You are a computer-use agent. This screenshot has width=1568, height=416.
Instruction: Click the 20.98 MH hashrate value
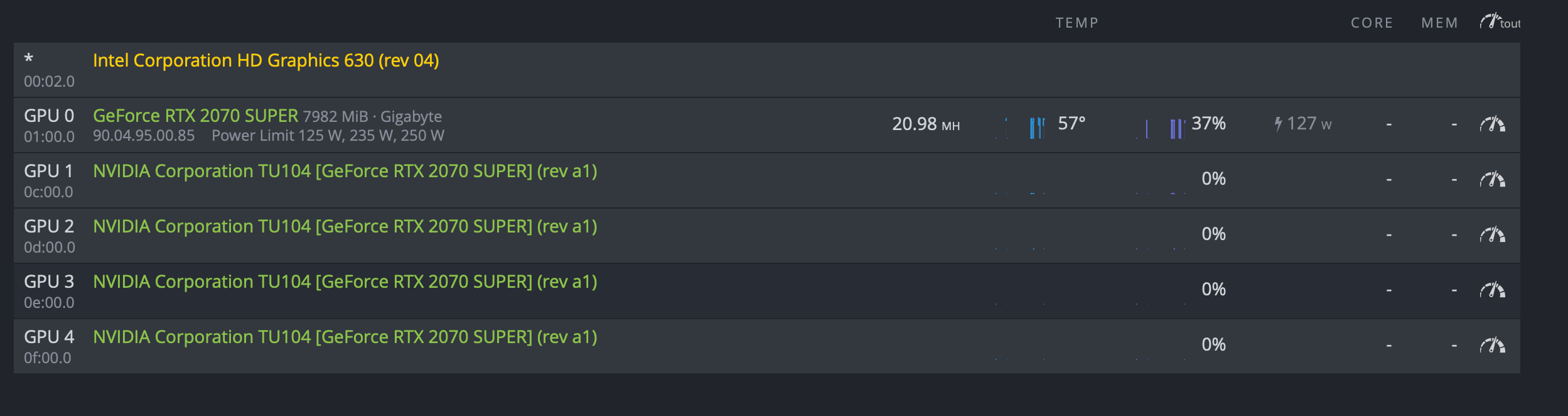tap(926, 124)
